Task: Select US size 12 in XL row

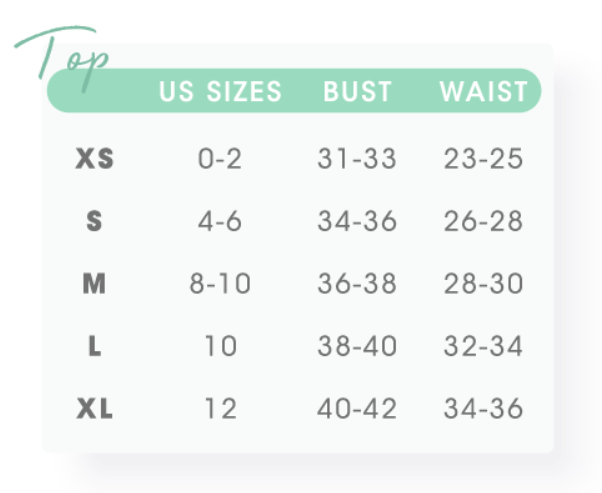Action: point(220,408)
